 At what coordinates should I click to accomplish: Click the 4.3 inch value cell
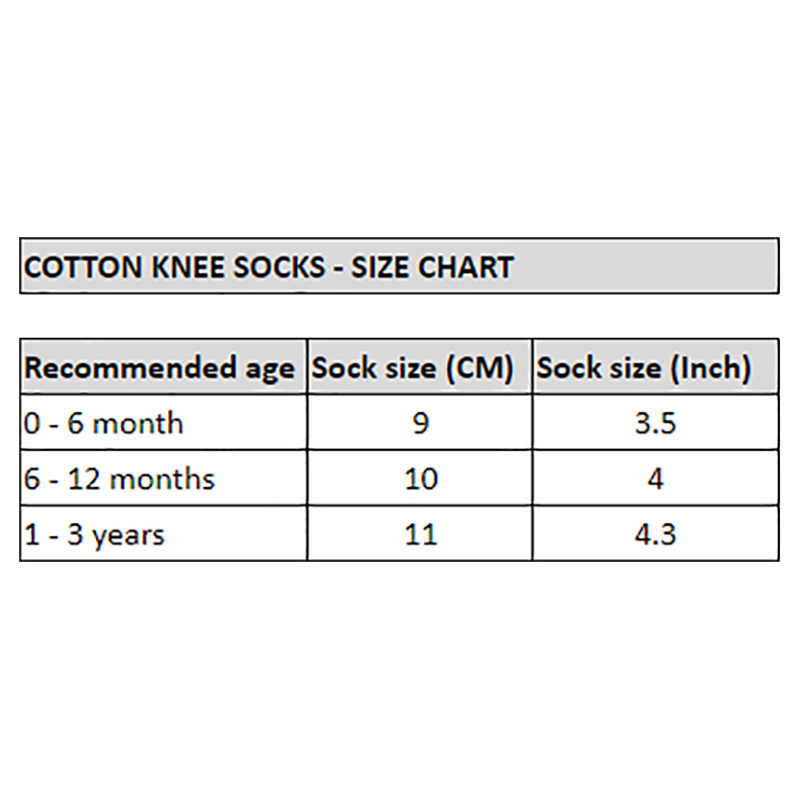[656, 534]
